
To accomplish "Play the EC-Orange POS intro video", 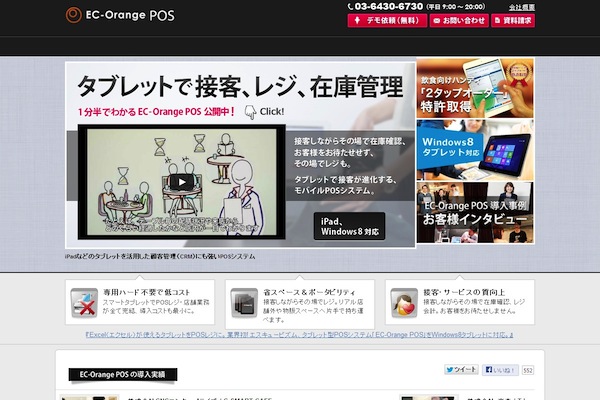I will pyautogui.click(x=182, y=182).
